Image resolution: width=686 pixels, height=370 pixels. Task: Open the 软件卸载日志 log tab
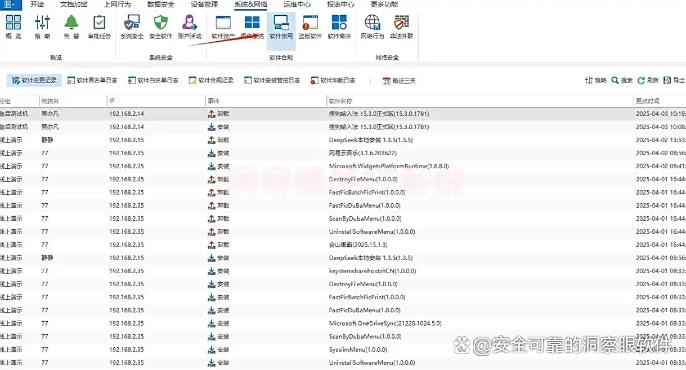(x=333, y=80)
